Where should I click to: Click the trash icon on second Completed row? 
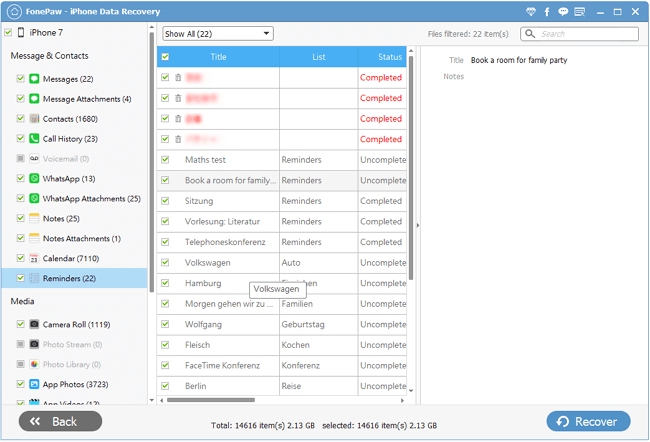pyautogui.click(x=178, y=98)
